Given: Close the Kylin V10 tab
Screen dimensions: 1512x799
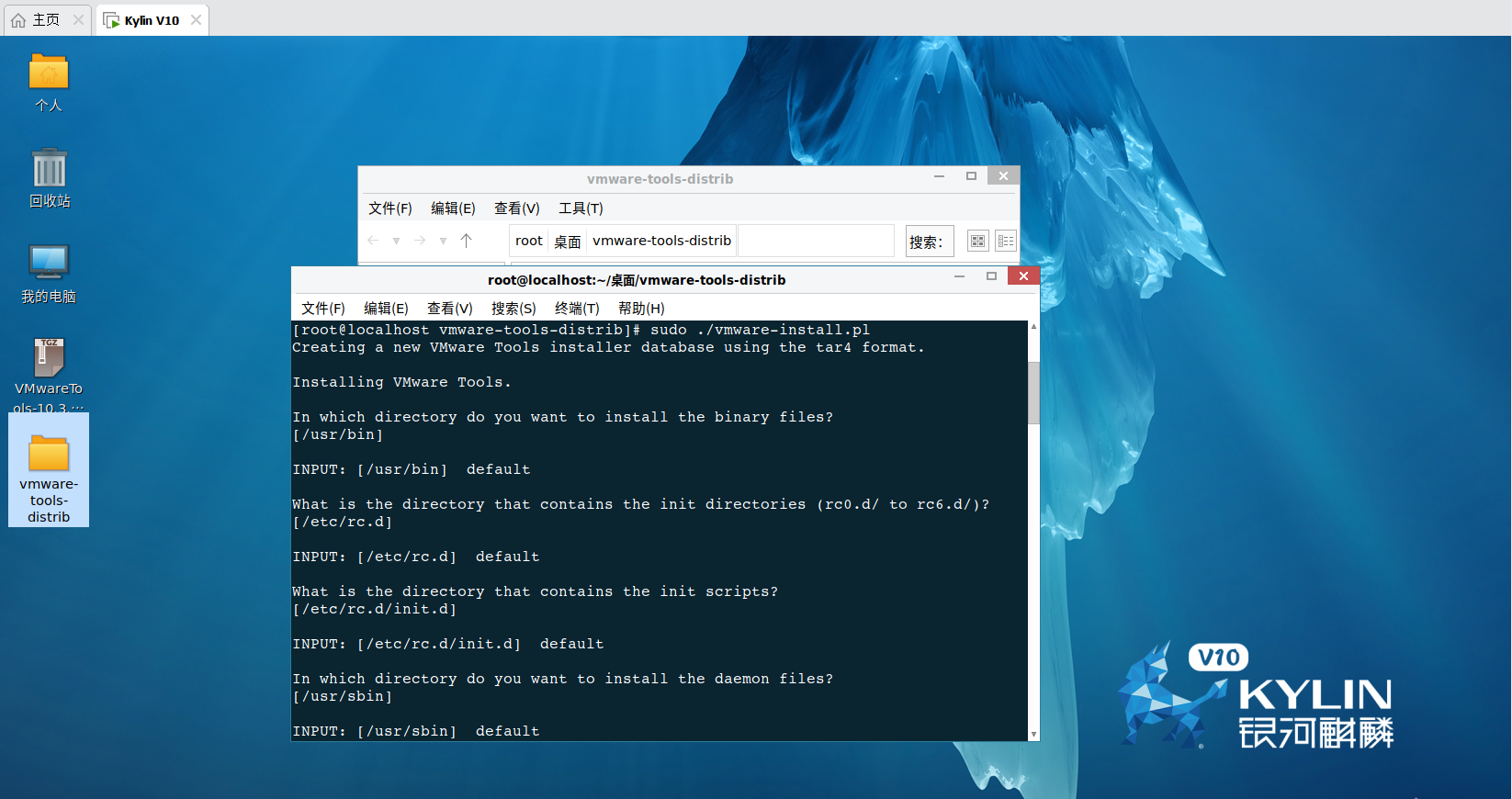Looking at the screenshot, I should [196, 20].
